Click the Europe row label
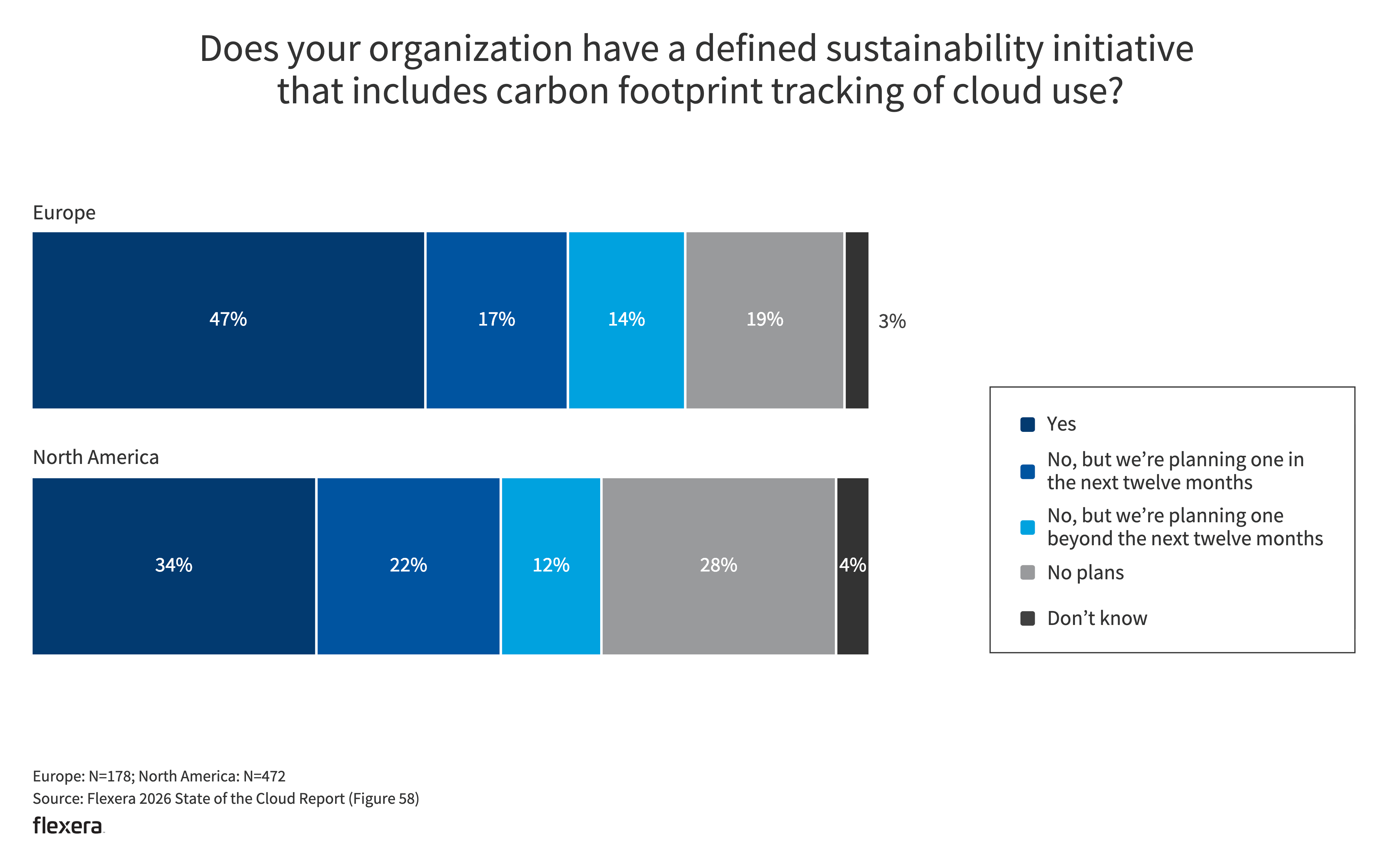The height and width of the screenshot is (866, 1400). [x=64, y=213]
